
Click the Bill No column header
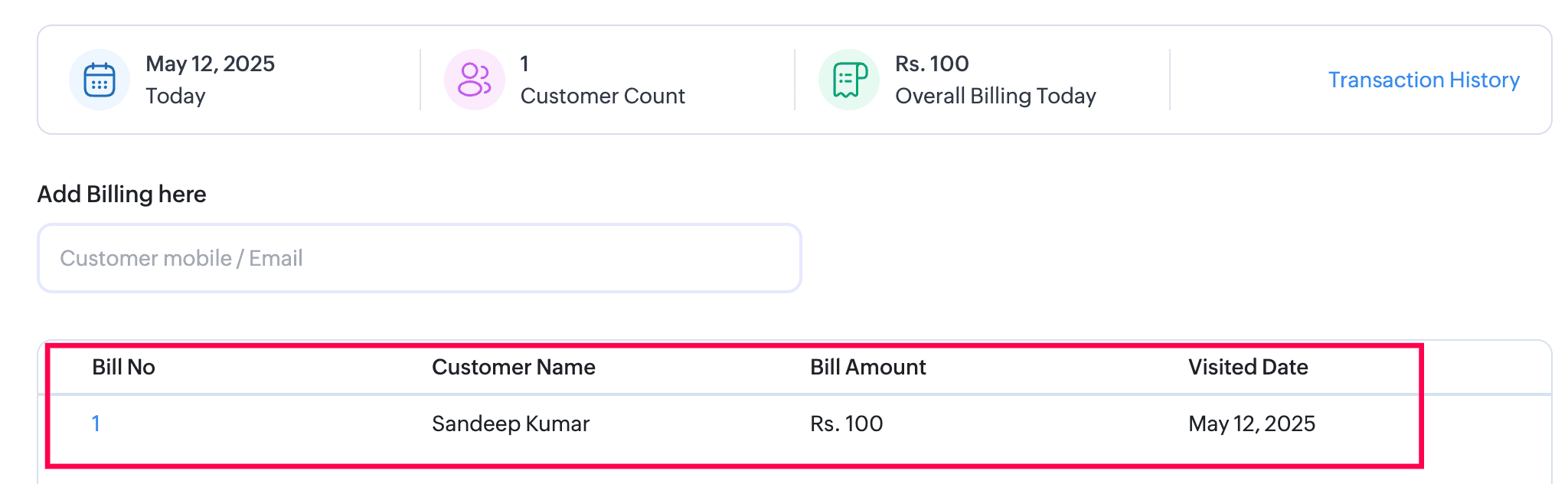pyautogui.click(x=123, y=367)
